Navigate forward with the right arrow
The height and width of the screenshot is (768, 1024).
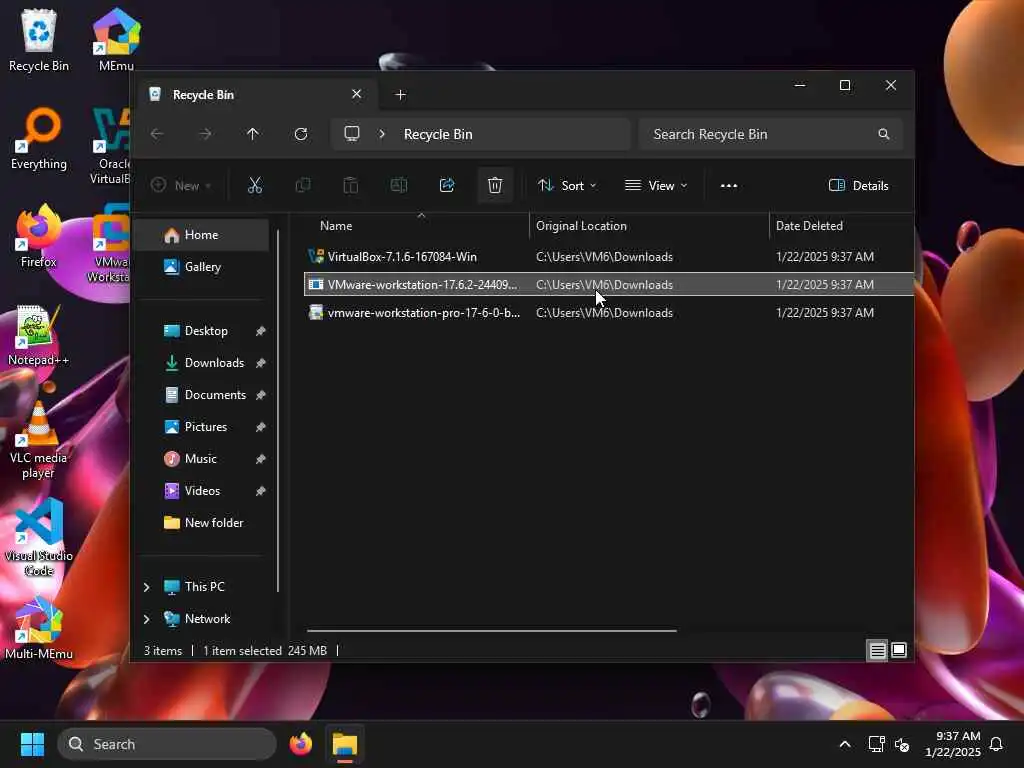click(x=205, y=134)
